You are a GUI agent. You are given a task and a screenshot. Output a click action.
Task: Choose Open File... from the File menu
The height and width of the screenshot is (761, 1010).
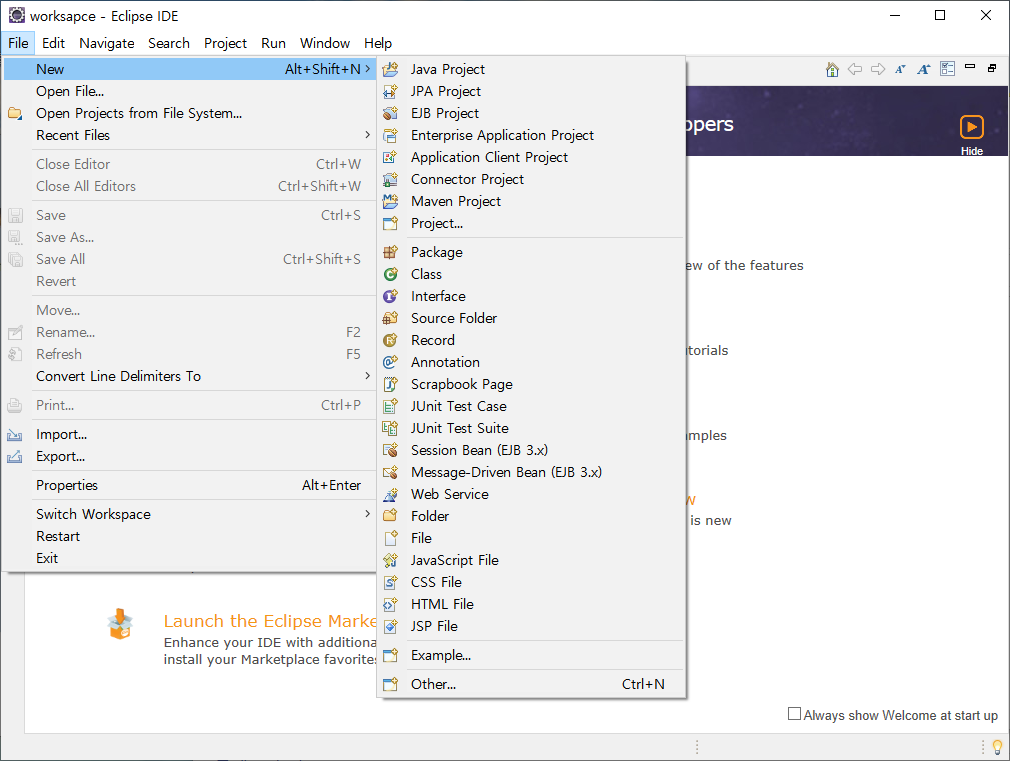[x=190, y=91]
